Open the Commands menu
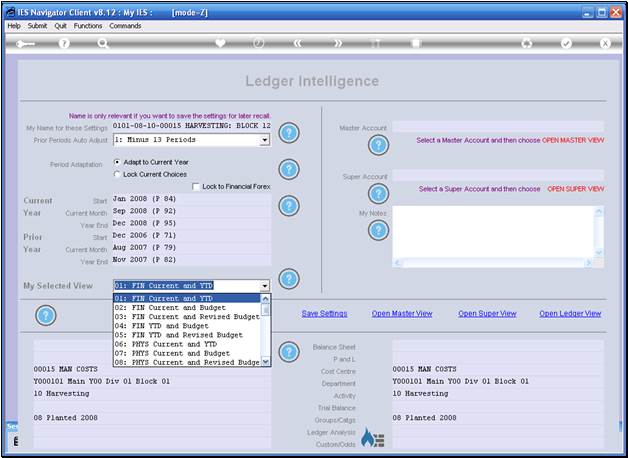The image size is (628, 458). tap(125, 26)
